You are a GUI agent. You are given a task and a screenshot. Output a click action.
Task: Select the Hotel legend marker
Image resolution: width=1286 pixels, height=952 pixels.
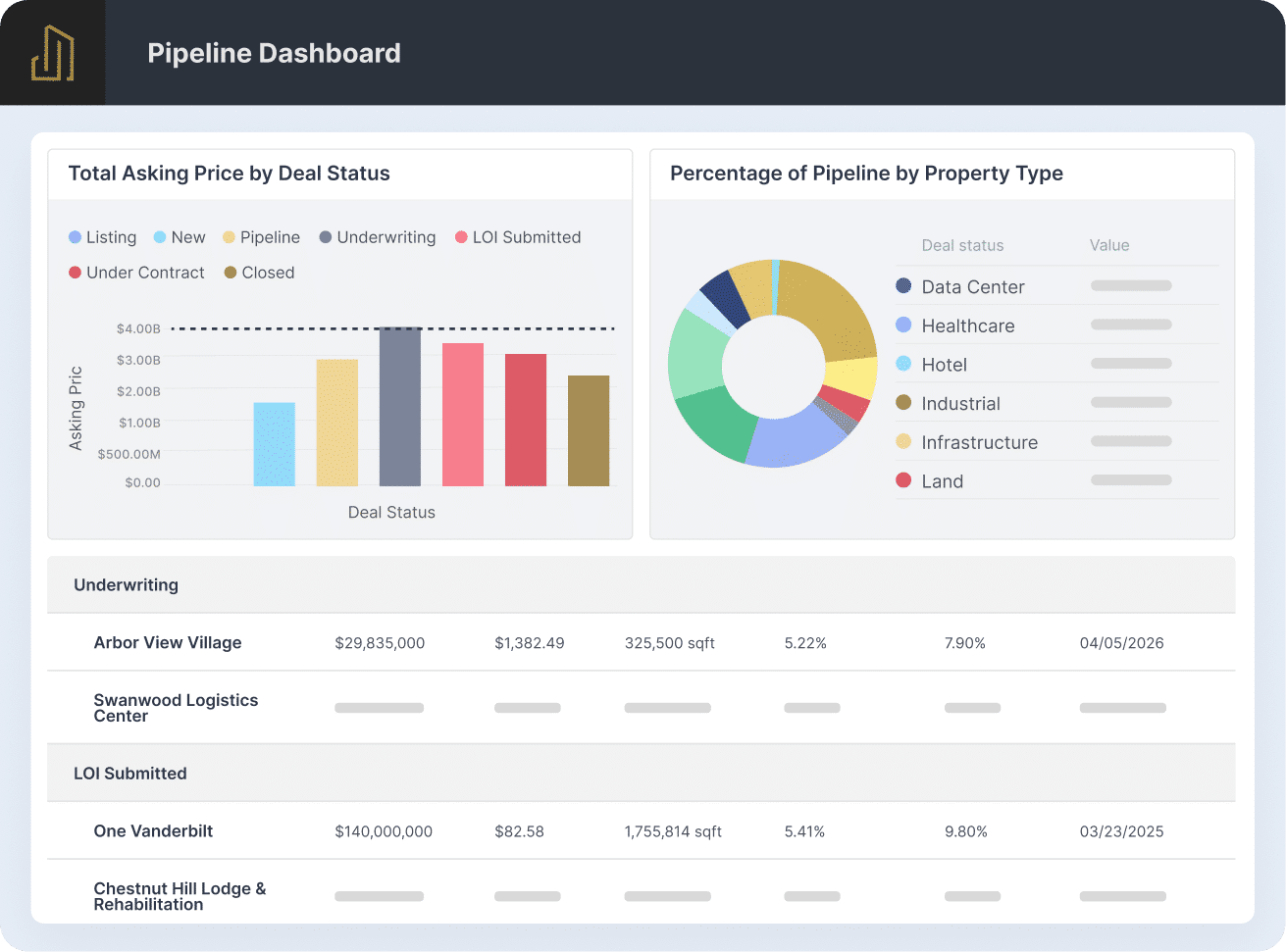coord(903,364)
